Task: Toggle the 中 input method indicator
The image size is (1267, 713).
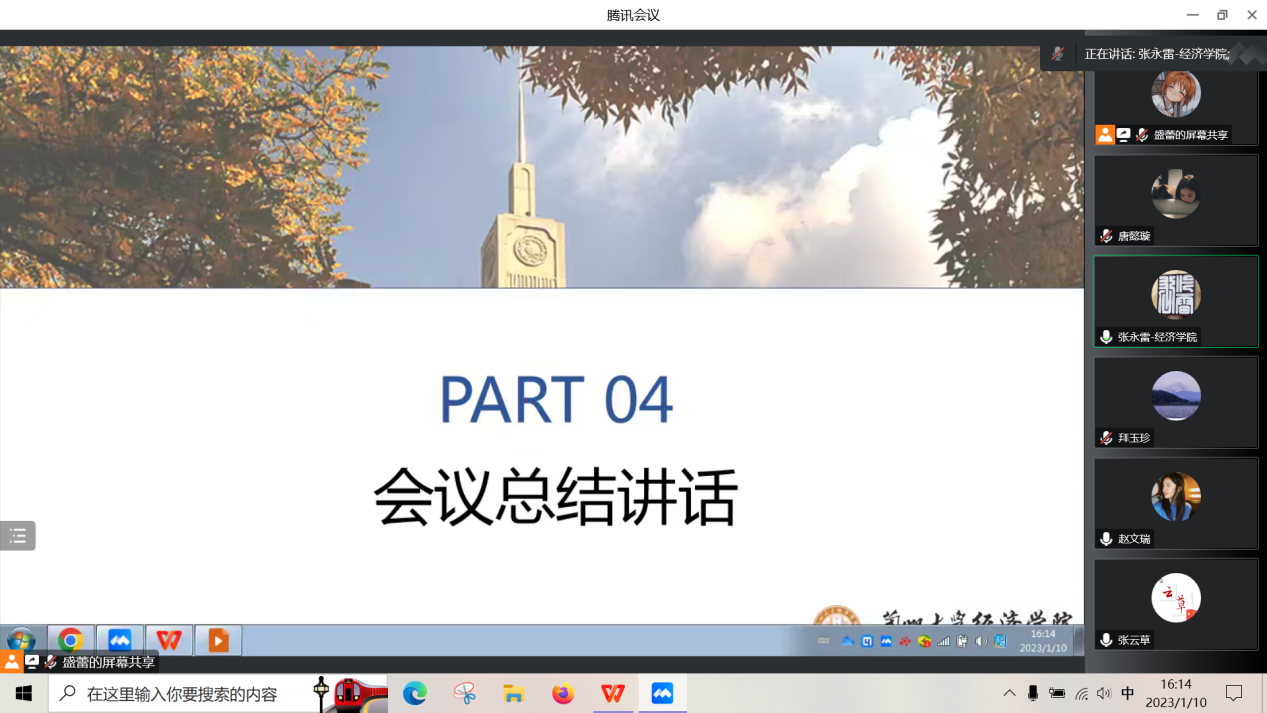Action: click(1128, 693)
